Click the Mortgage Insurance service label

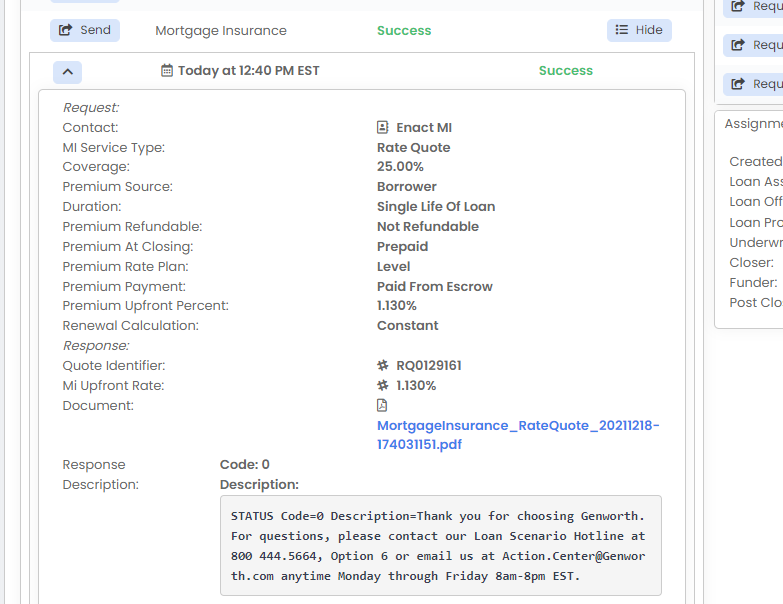coord(221,30)
